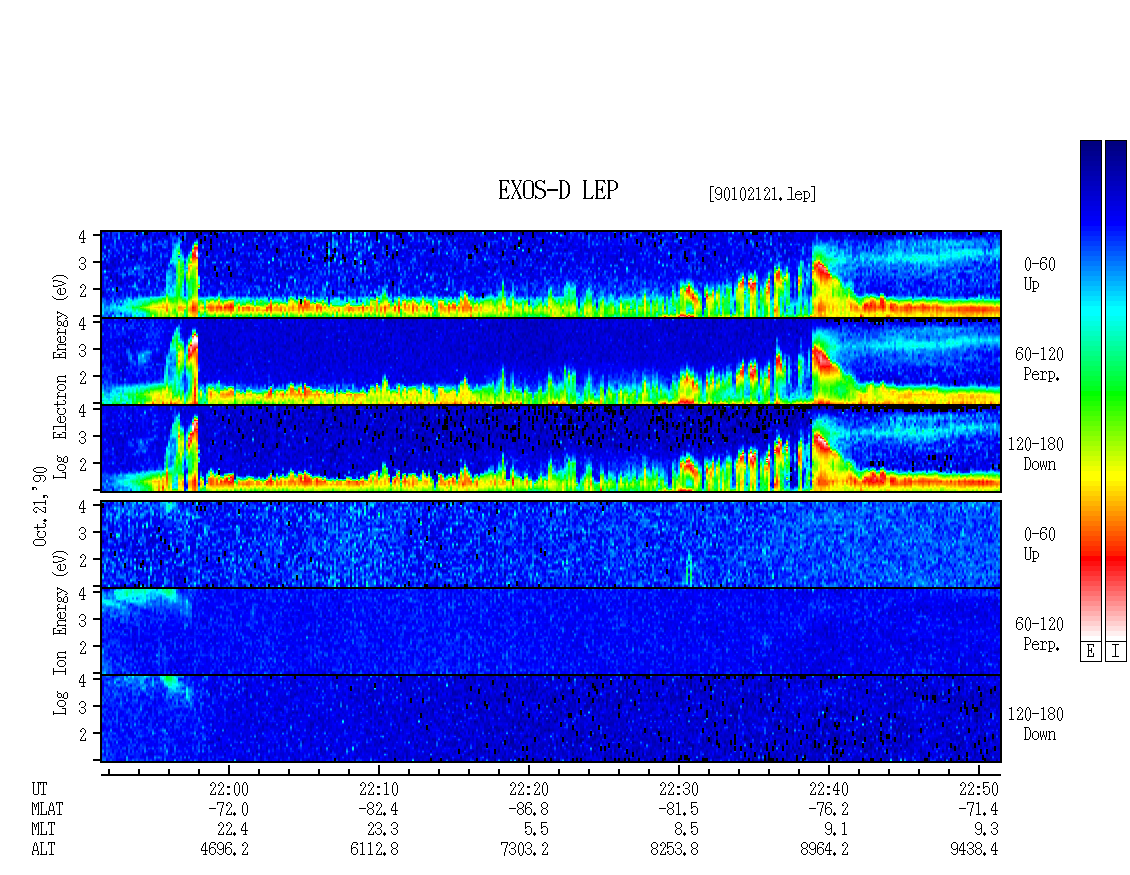Click the altitude value 9438.4
Screen dimensions: 1130x875
[974, 849]
